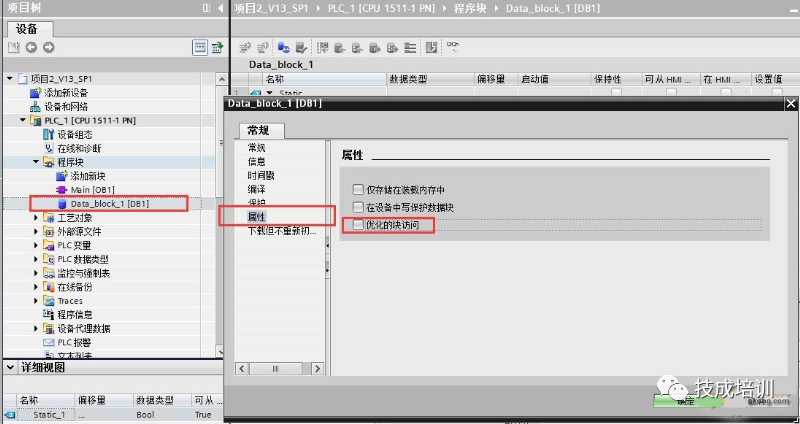Select Static_1 row in detail view
This screenshot has width=800, height=424.
tap(113, 415)
